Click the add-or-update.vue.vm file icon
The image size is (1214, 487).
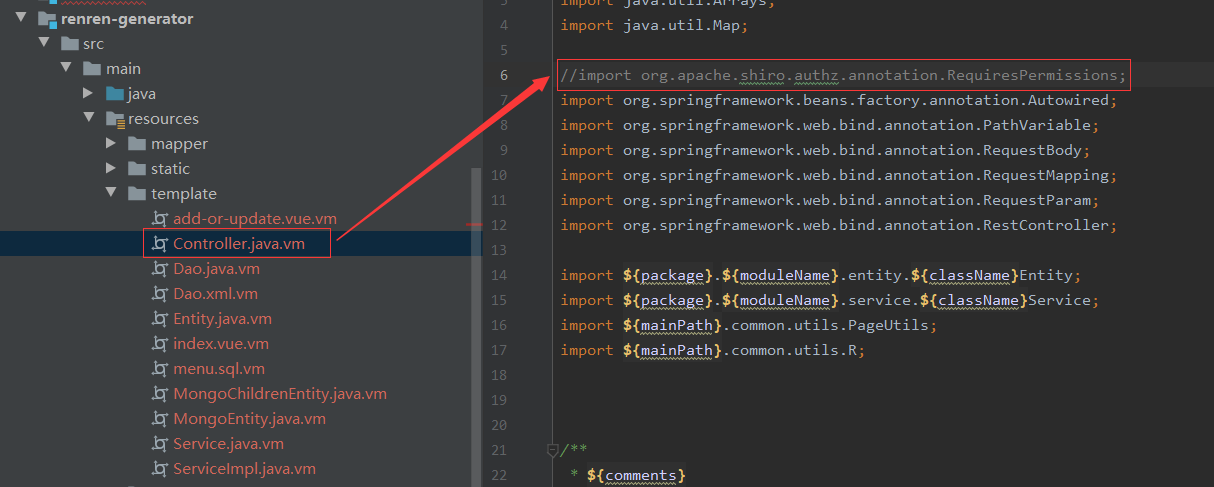tap(159, 219)
